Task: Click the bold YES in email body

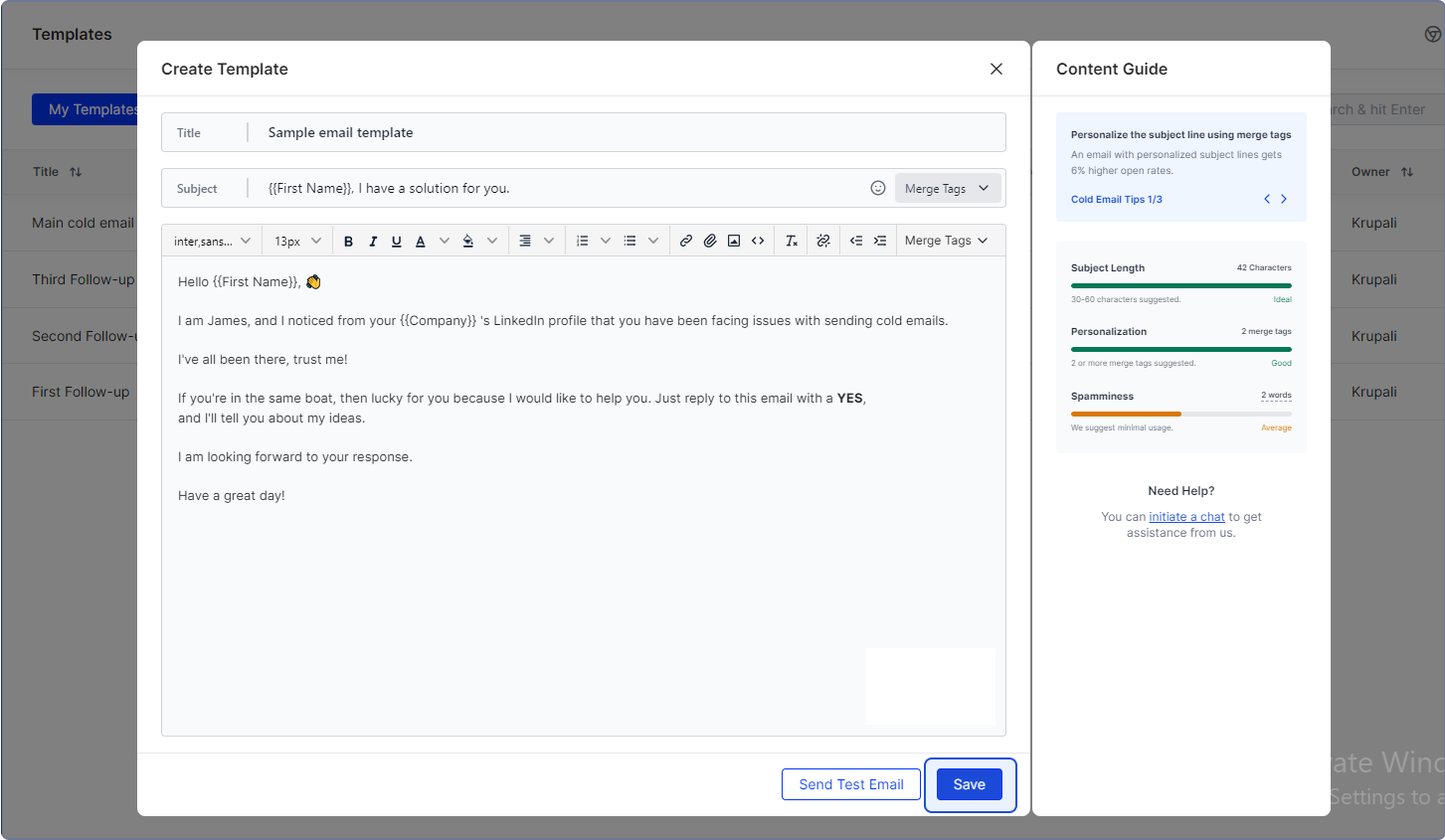Action: [x=849, y=398]
